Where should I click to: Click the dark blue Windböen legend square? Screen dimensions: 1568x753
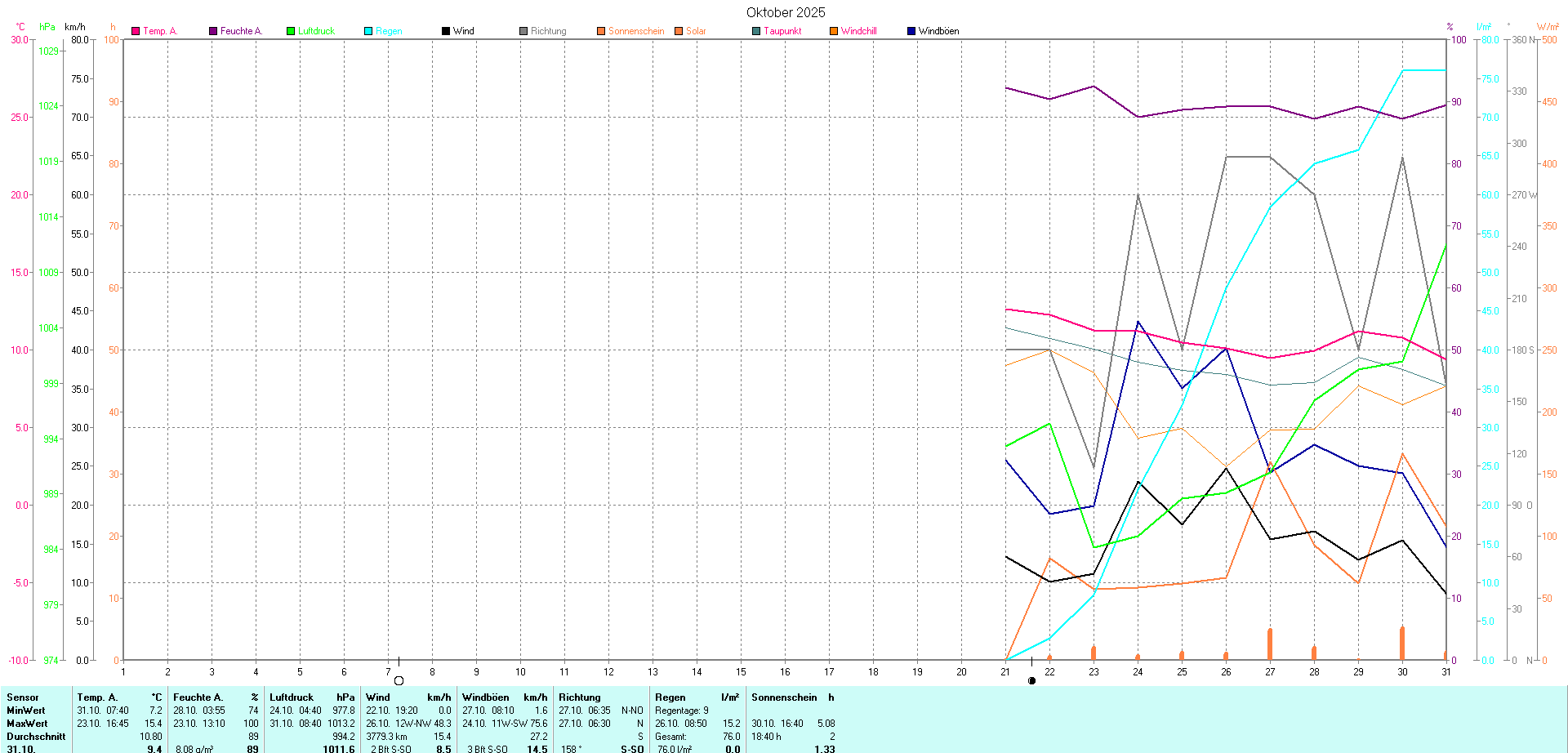point(911,31)
